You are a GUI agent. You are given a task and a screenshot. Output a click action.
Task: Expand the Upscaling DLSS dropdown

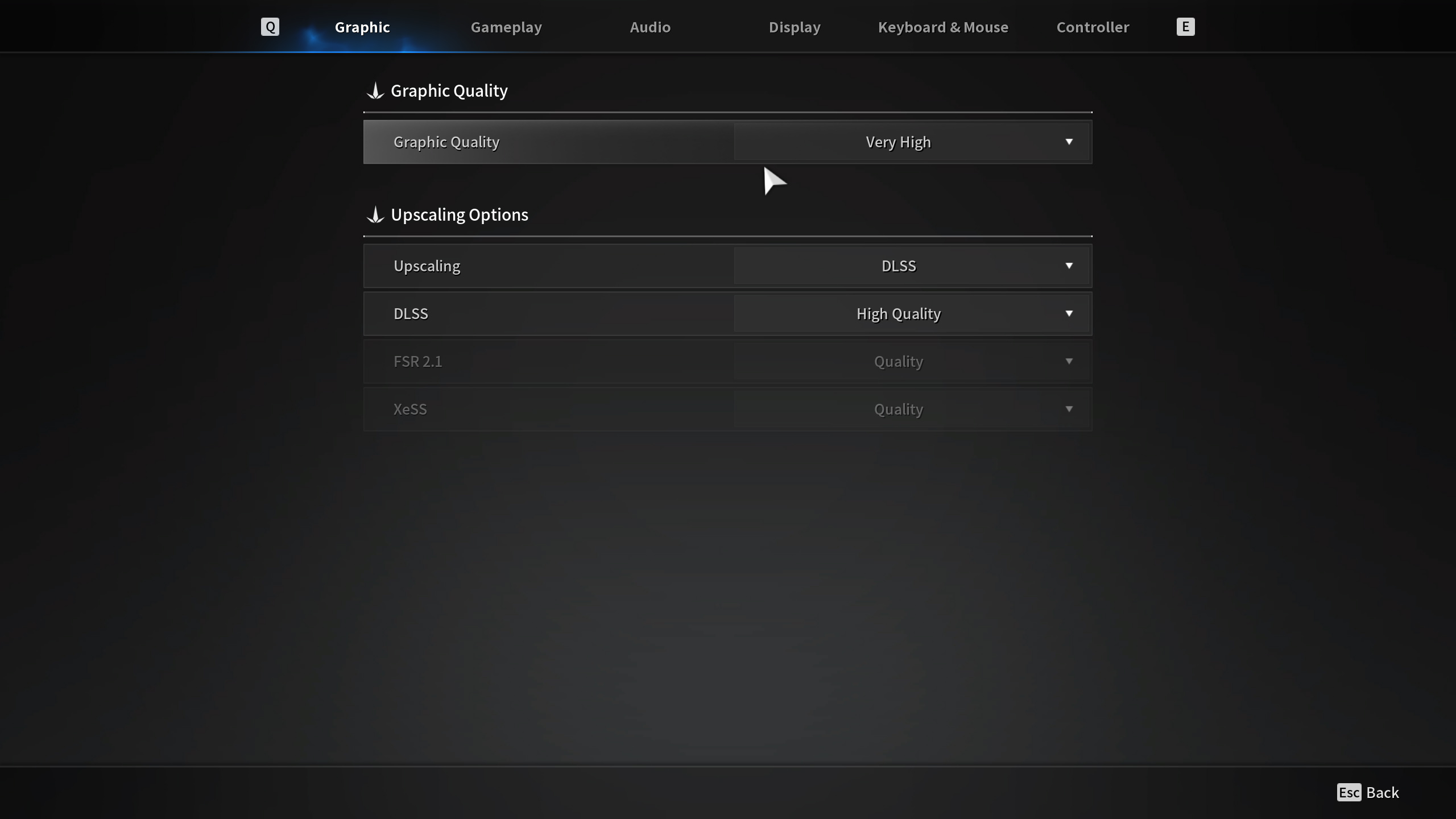coord(911,266)
